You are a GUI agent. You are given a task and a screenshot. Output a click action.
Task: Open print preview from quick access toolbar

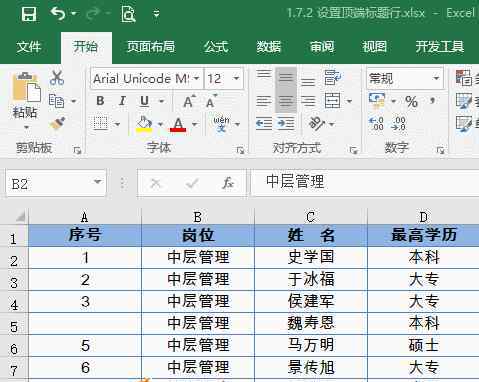pyautogui.click(x=128, y=14)
